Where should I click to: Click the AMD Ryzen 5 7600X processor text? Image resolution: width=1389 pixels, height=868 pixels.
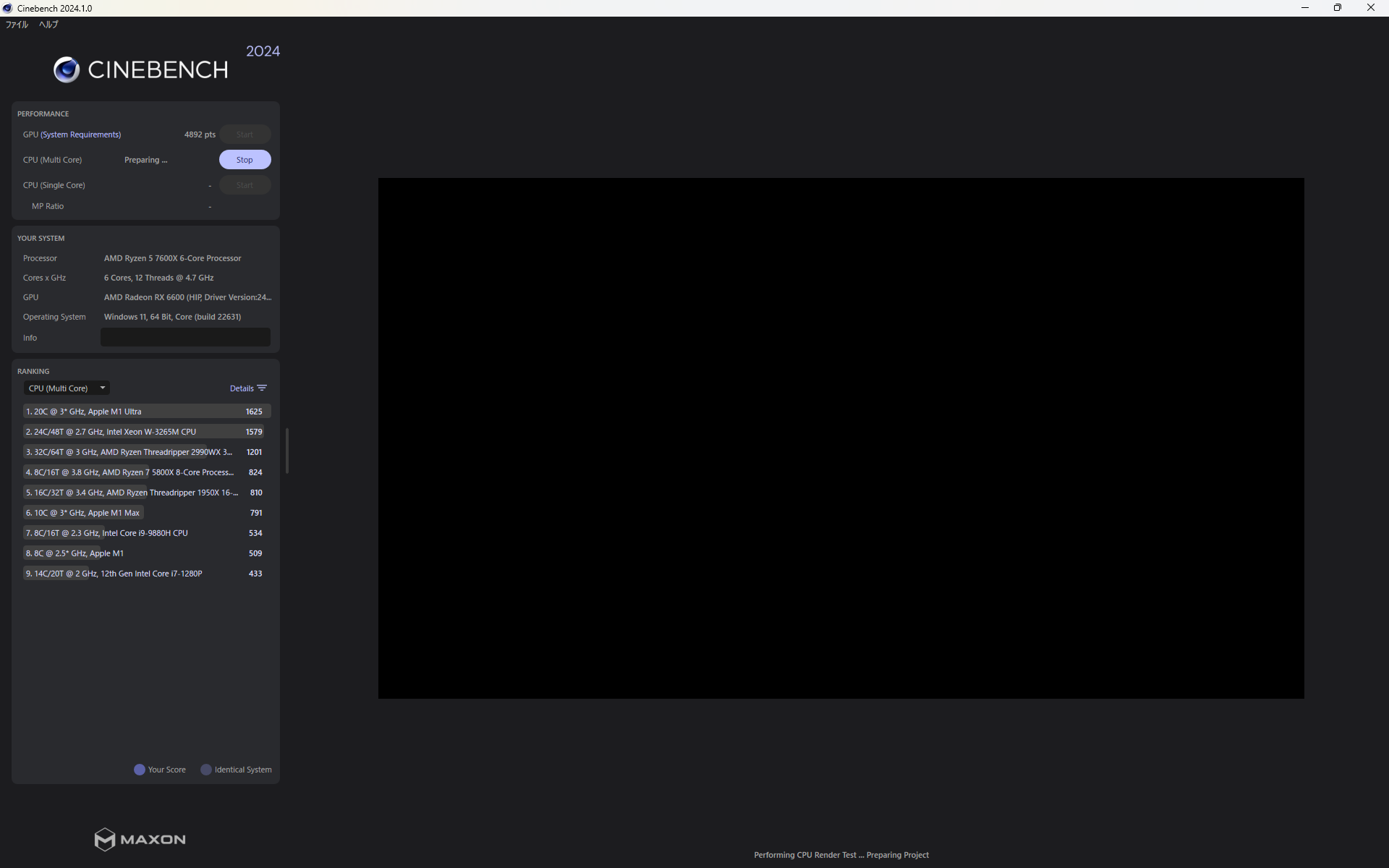click(172, 258)
